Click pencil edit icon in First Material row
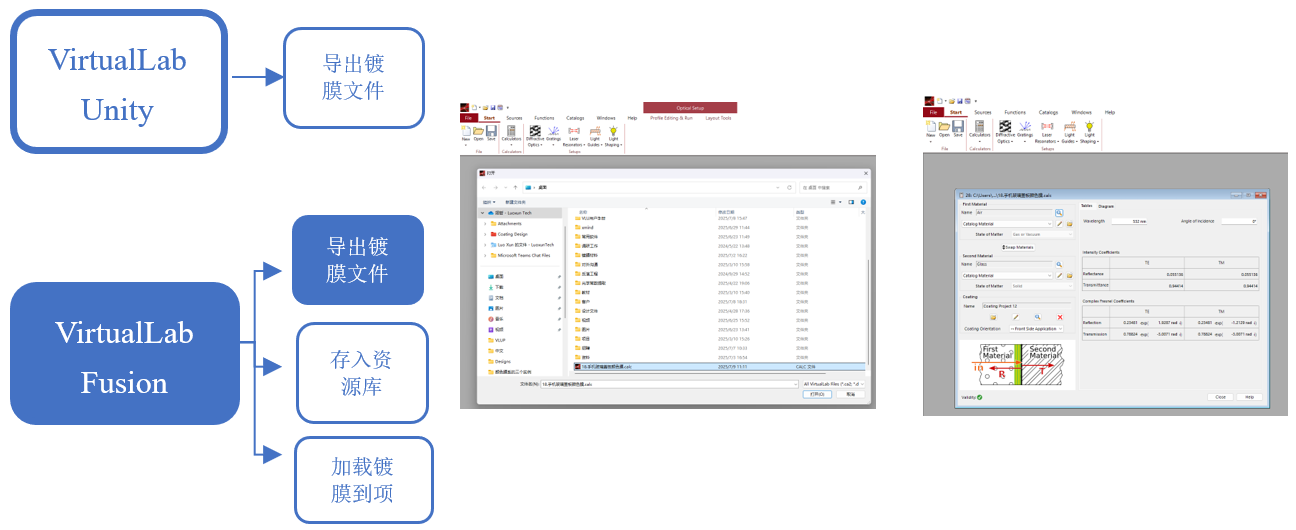 coord(1059,224)
